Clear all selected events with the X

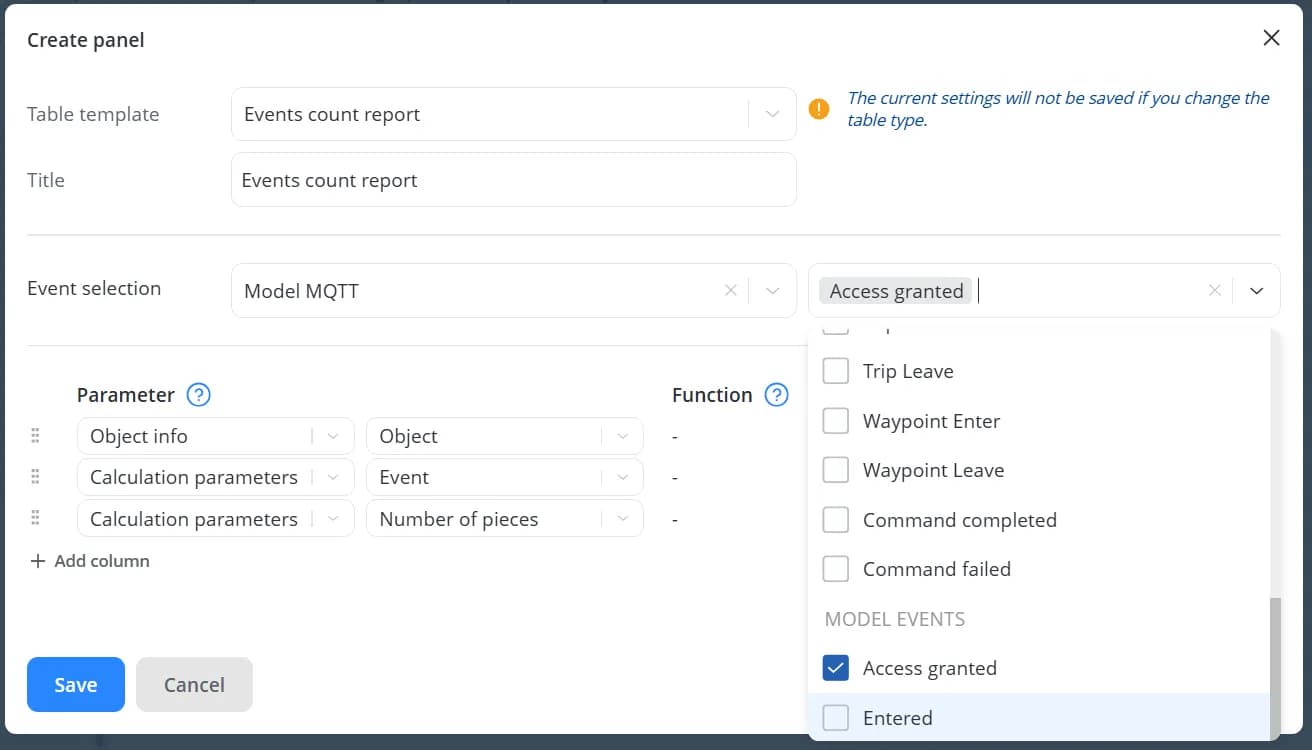pyautogui.click(x=1214, y=290)
